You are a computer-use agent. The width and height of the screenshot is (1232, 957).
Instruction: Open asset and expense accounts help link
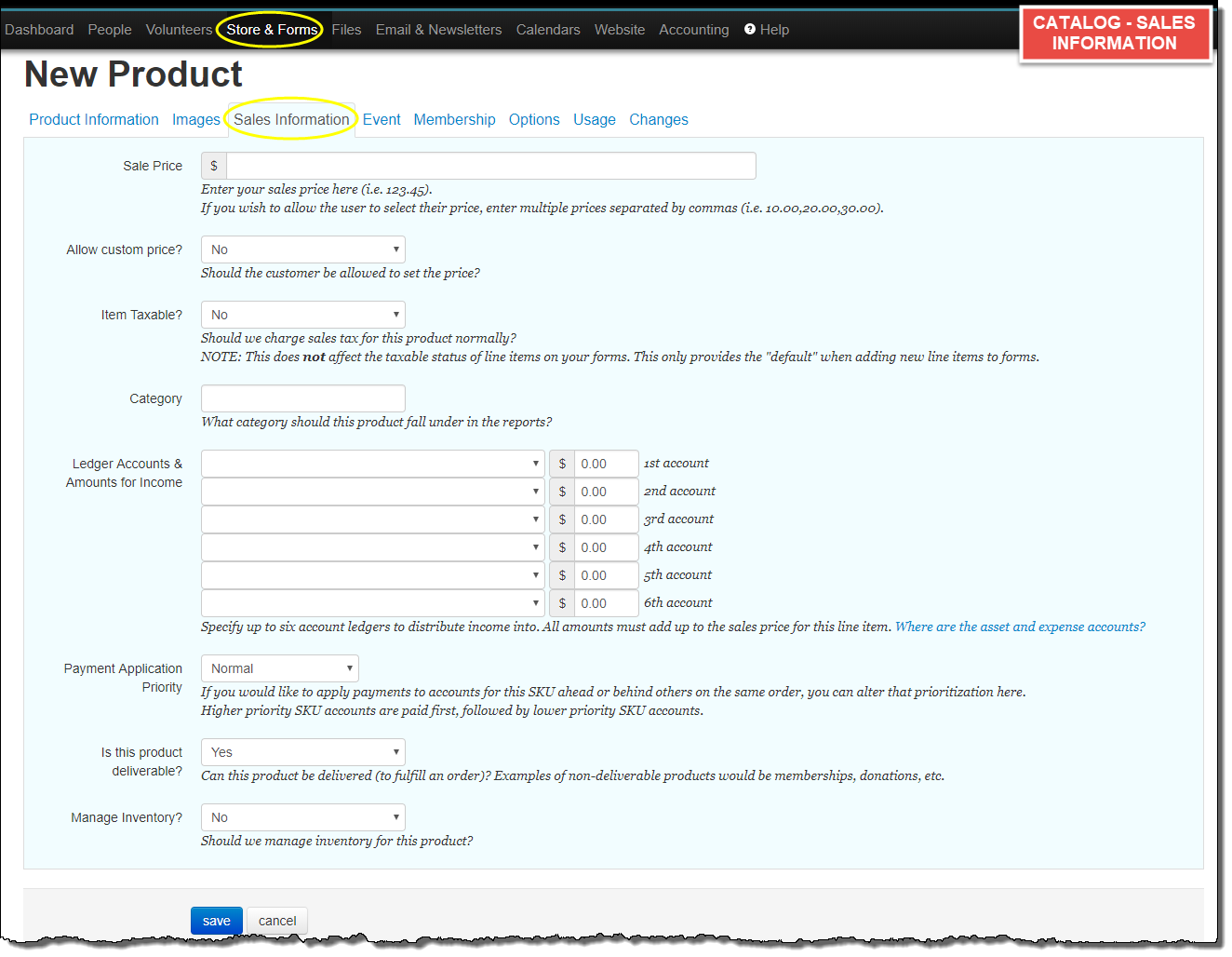click(1020, 627)
